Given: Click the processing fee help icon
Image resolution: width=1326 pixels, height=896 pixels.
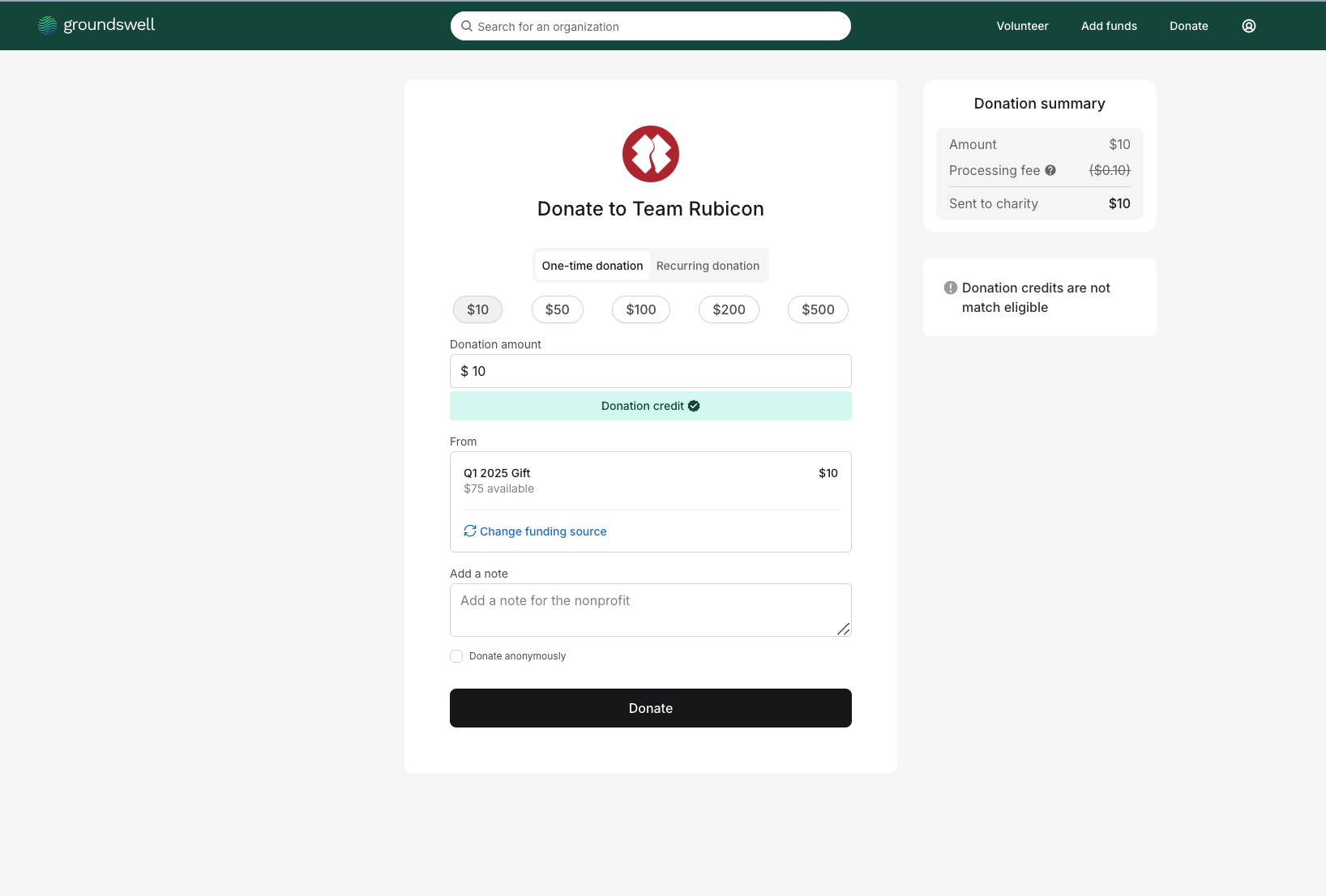Looking at the screenshot, I should 1050,170.
